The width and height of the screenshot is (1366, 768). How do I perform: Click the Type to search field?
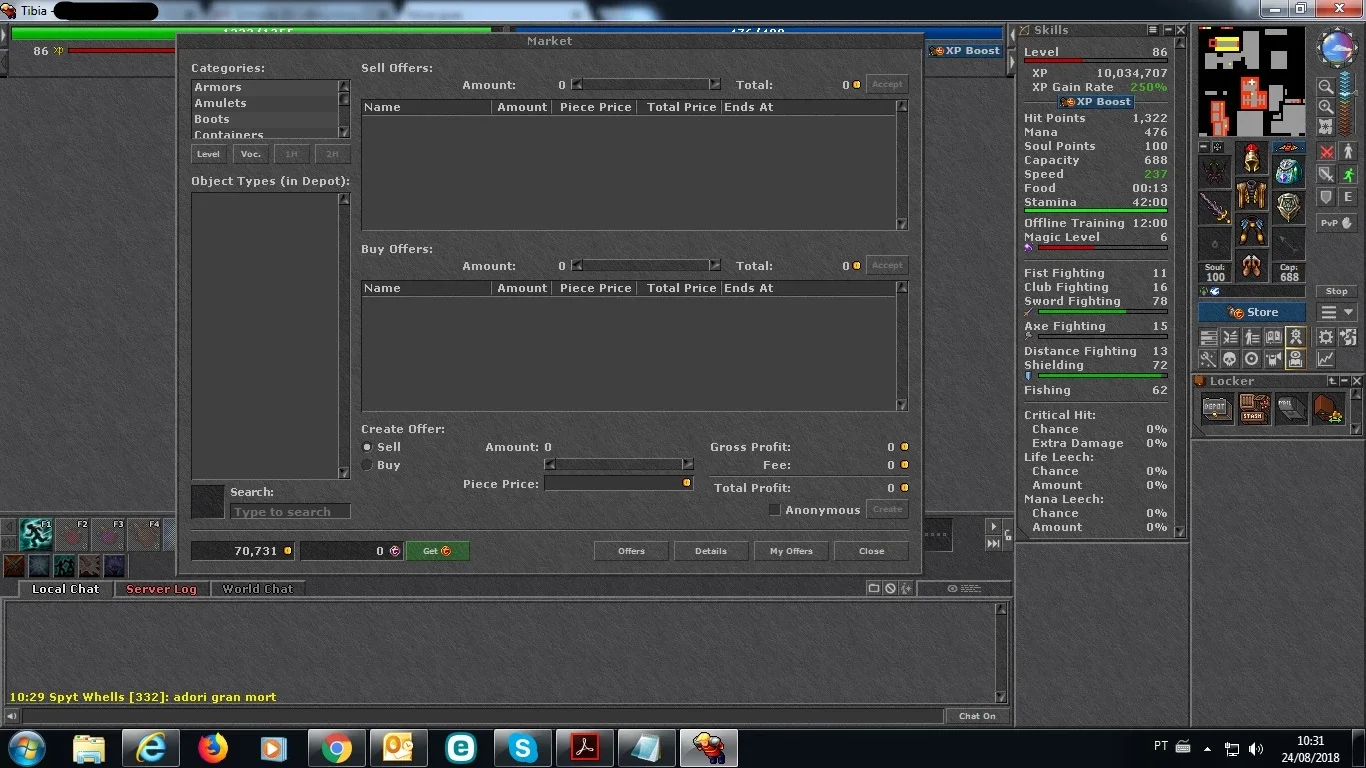pos(290,512)
